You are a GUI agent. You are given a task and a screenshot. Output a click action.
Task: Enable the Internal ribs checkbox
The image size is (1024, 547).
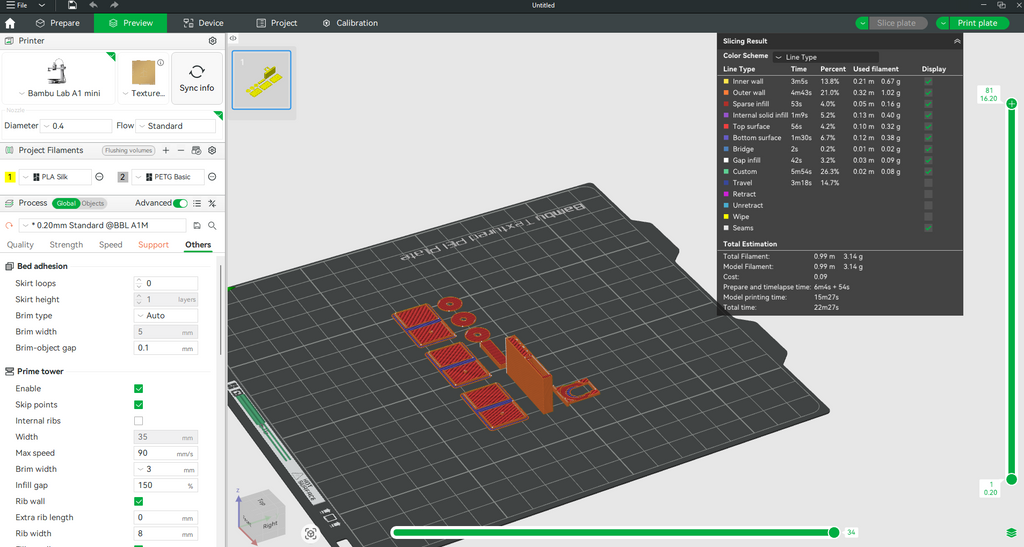pyautogui.click(x=138, y=421)
